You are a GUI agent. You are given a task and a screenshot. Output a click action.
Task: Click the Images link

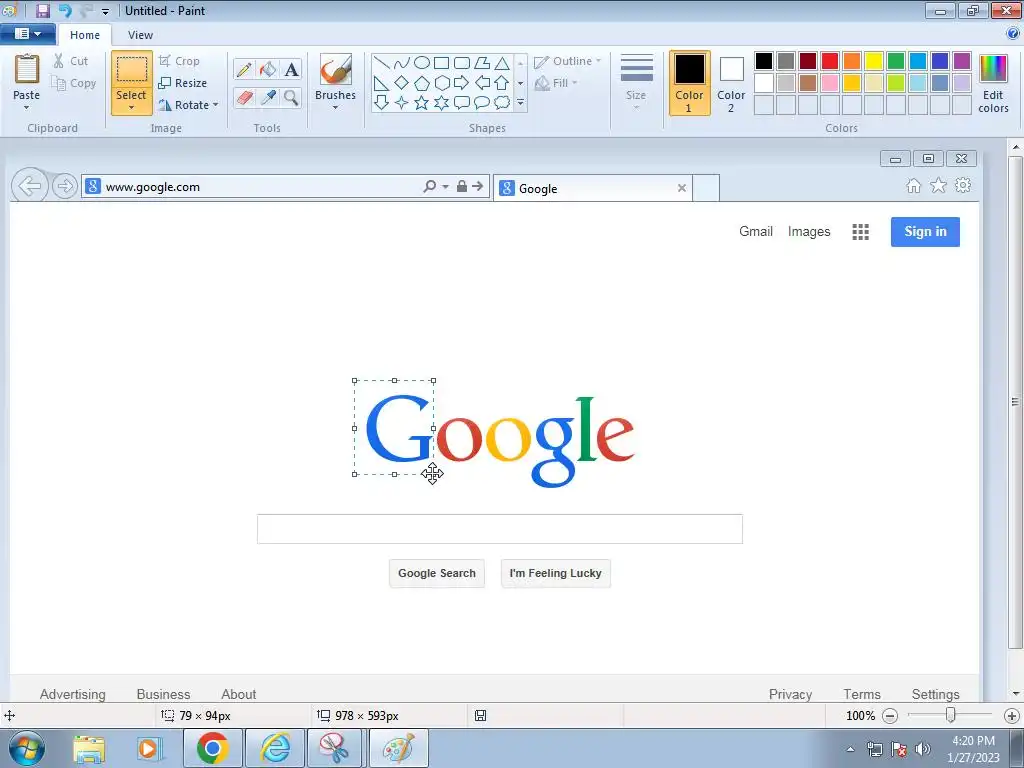coord(808,231)
